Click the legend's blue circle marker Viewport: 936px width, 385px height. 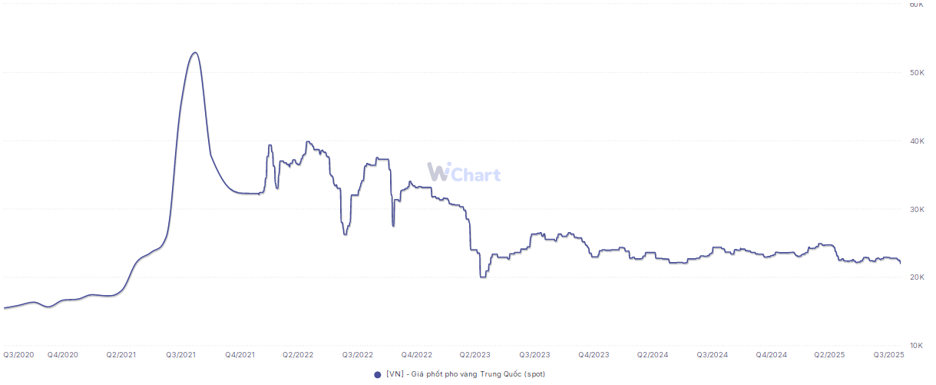(377, 374)
